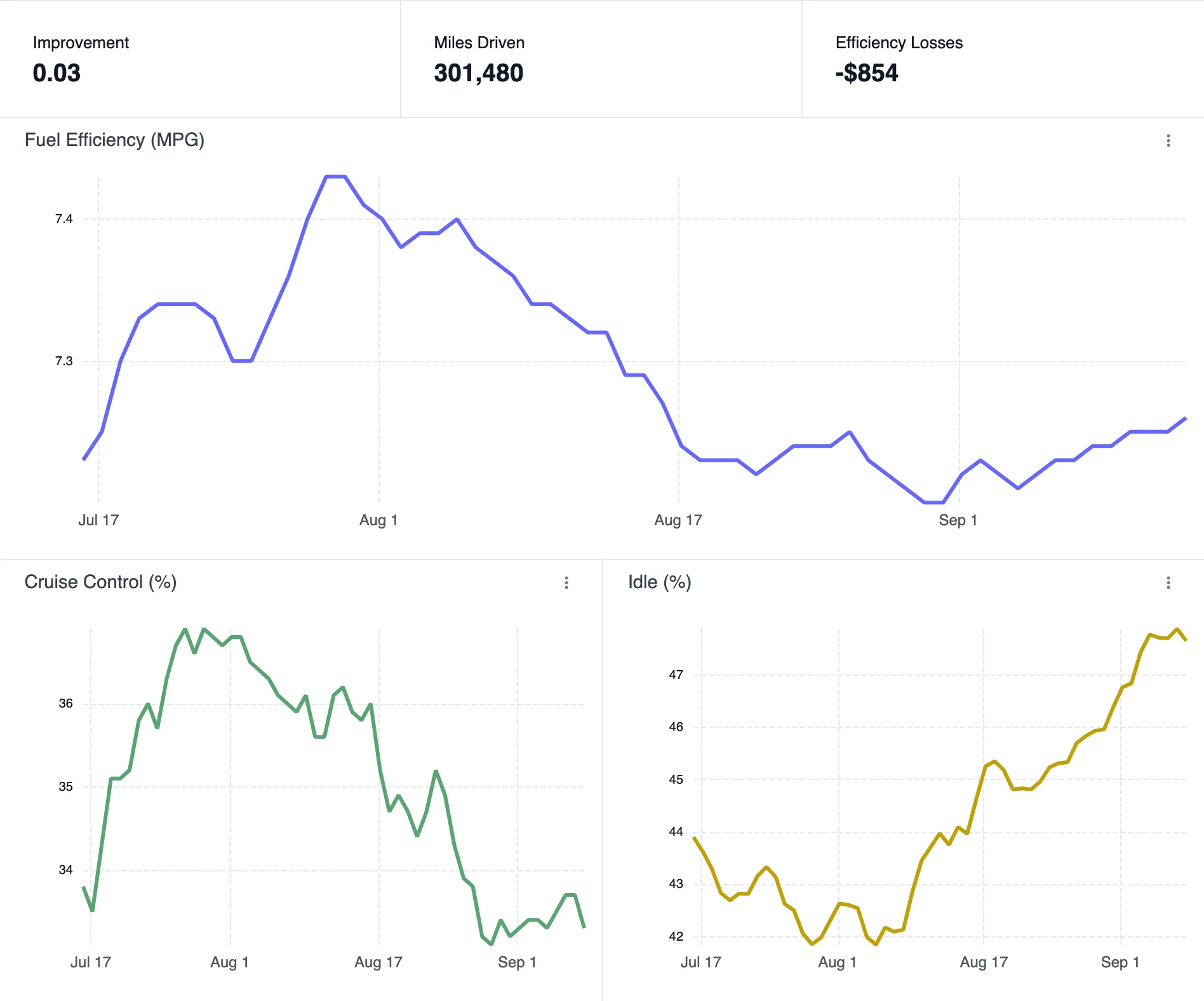Click the Efficiency Losses value -$854
The width and height of the screenshot is (1204, 1001).
click(x=866, y=73)
